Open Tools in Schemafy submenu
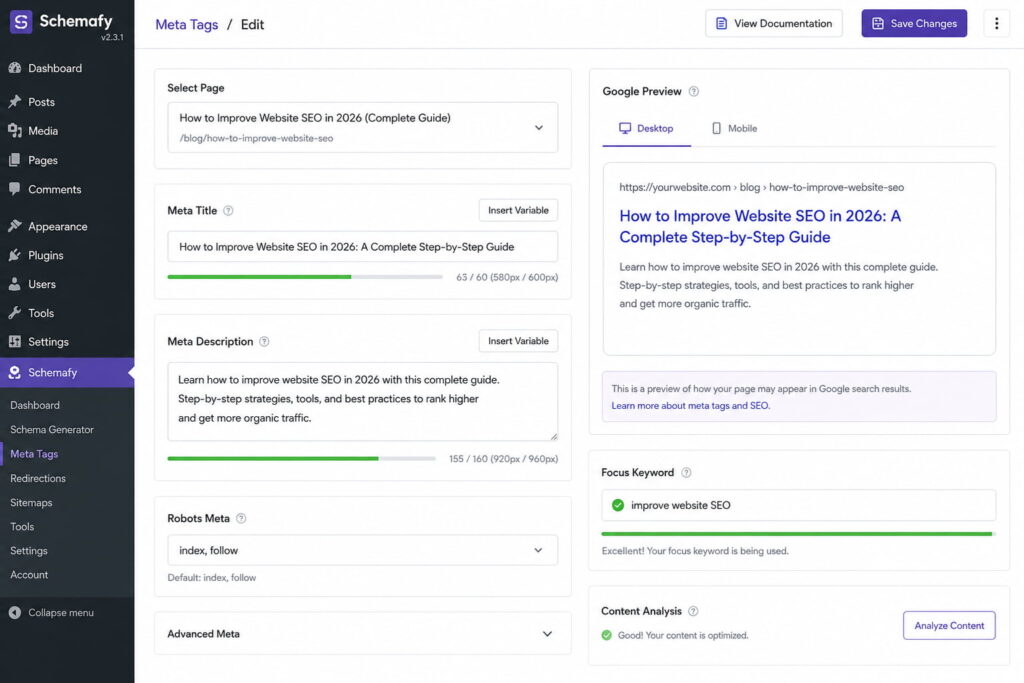 22,526
